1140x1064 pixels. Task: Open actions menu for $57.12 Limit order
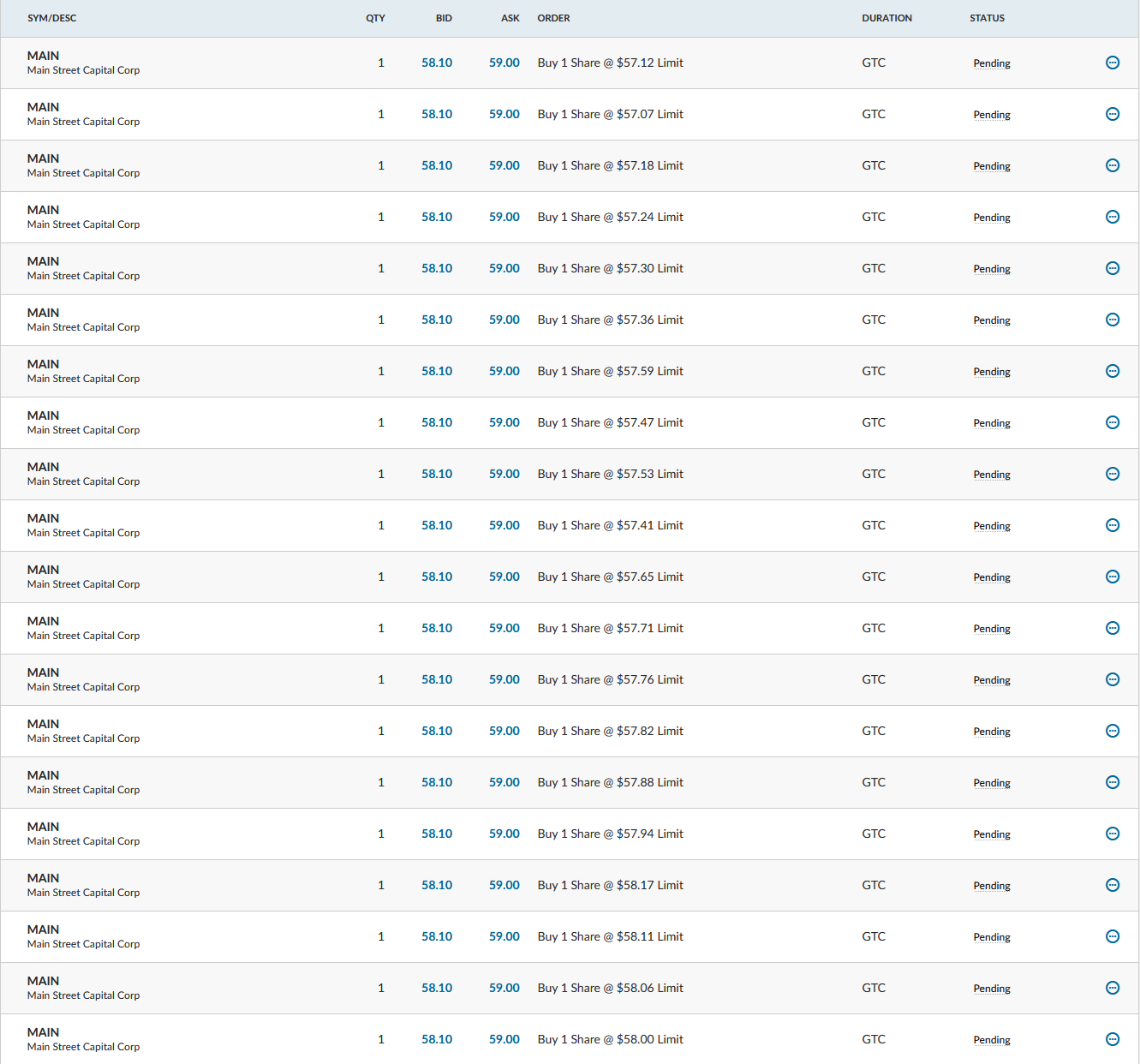coord(1113,63)
